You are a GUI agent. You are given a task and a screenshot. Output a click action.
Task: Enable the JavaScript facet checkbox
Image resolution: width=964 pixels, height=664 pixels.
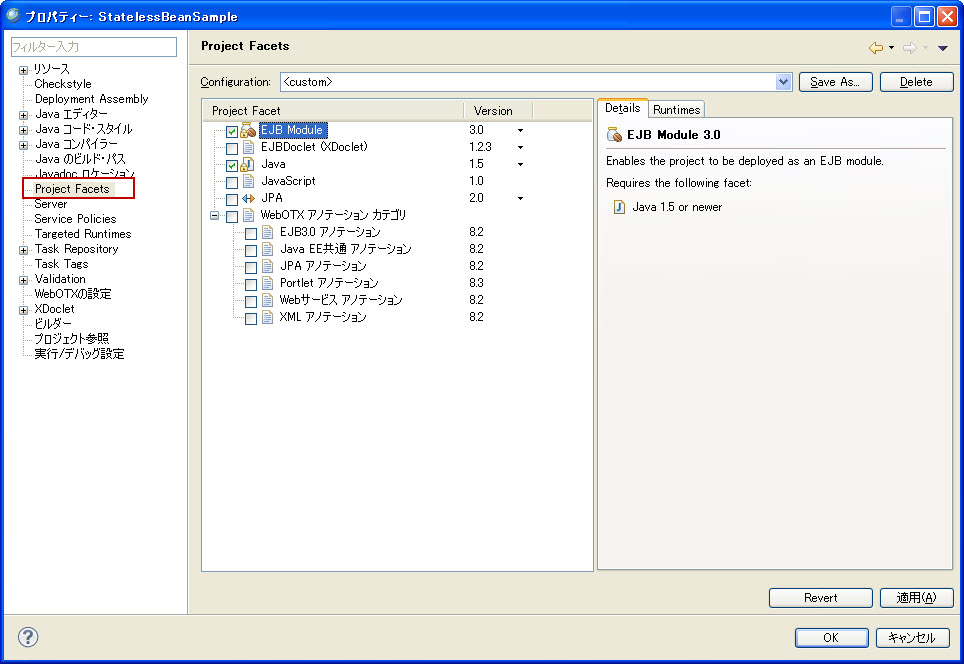(232, 182)
